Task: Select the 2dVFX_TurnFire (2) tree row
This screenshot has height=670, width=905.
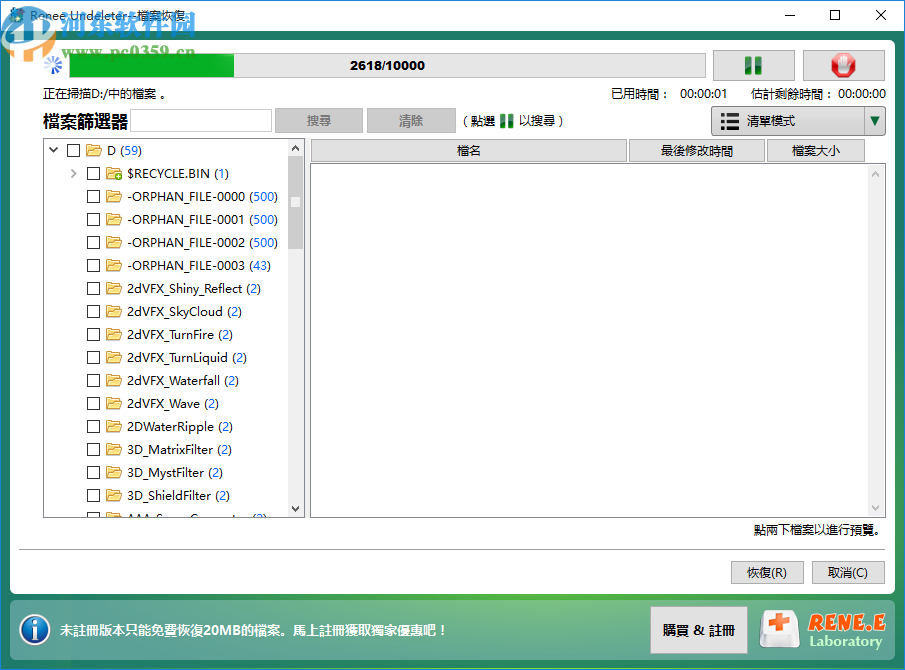Action: (180, 335)
